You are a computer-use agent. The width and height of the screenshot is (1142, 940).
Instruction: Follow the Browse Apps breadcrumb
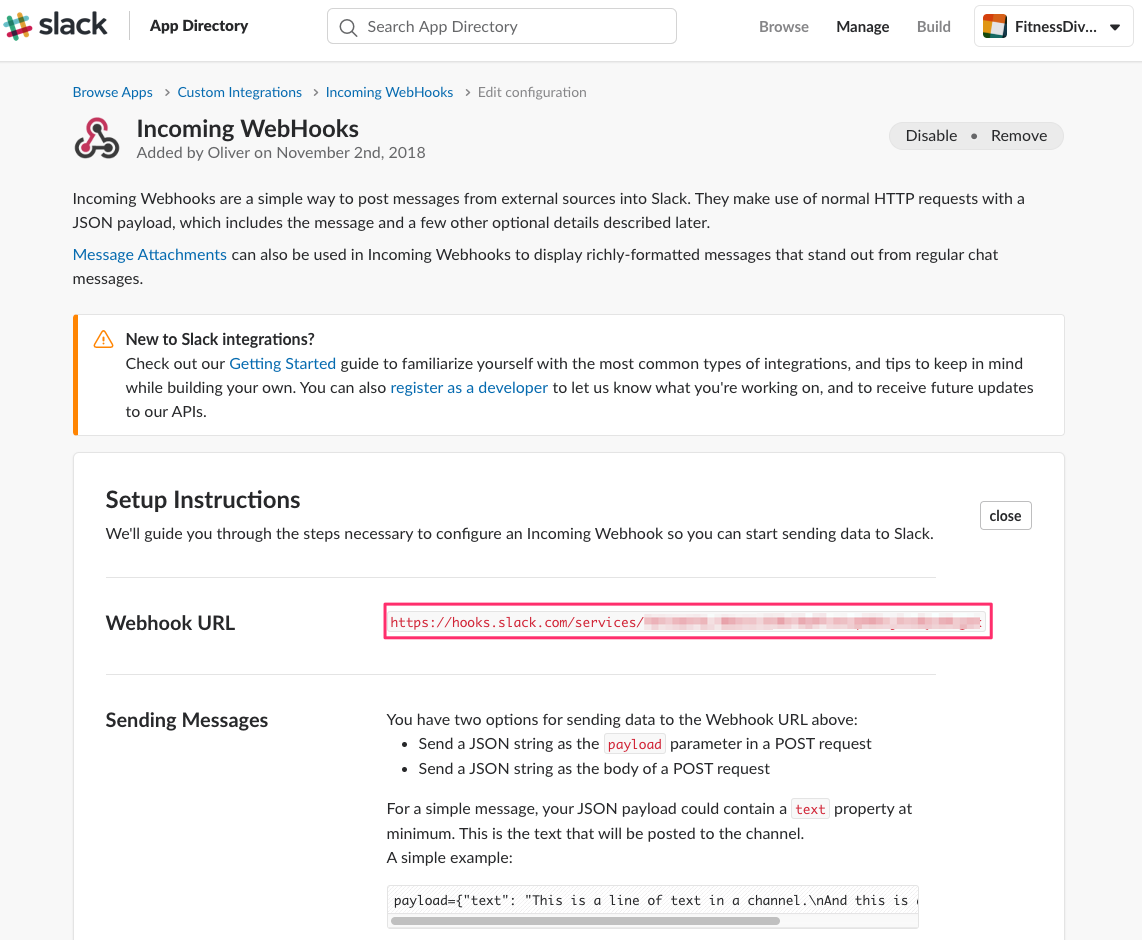pos(112,92)
